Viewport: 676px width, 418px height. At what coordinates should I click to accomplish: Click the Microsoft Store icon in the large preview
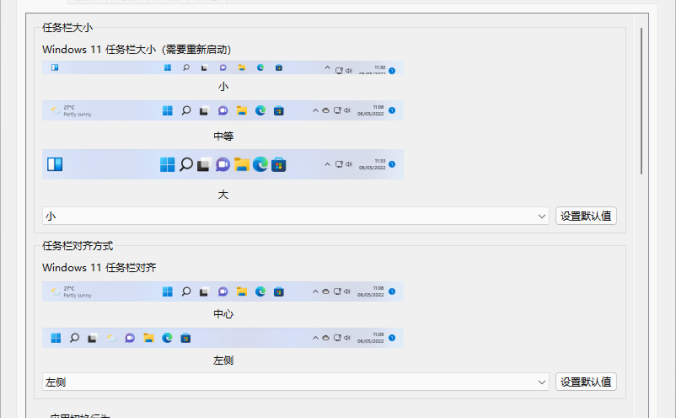click(x=280, y=165)
